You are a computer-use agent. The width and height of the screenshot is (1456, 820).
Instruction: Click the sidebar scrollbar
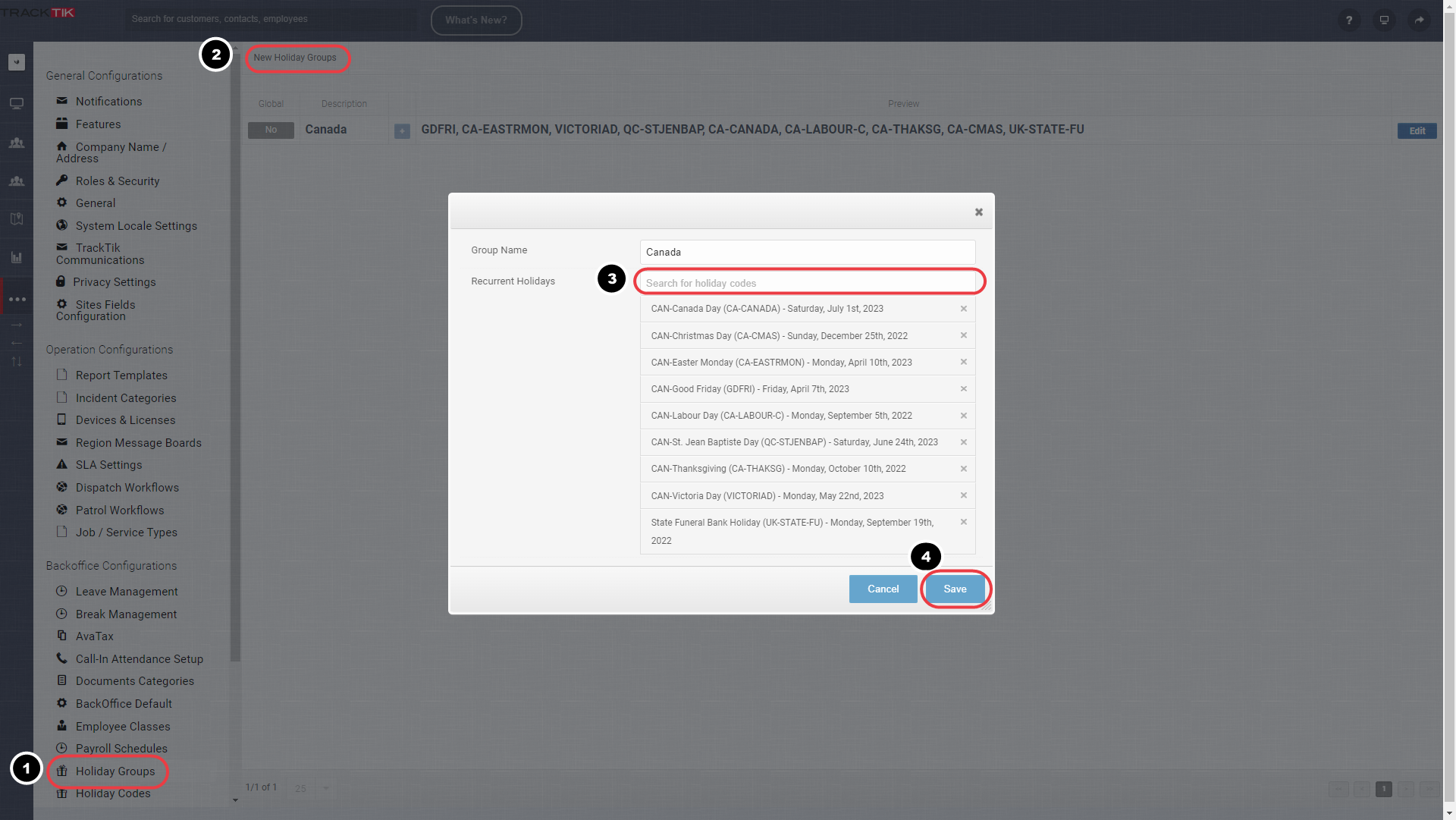pos(235,357)
